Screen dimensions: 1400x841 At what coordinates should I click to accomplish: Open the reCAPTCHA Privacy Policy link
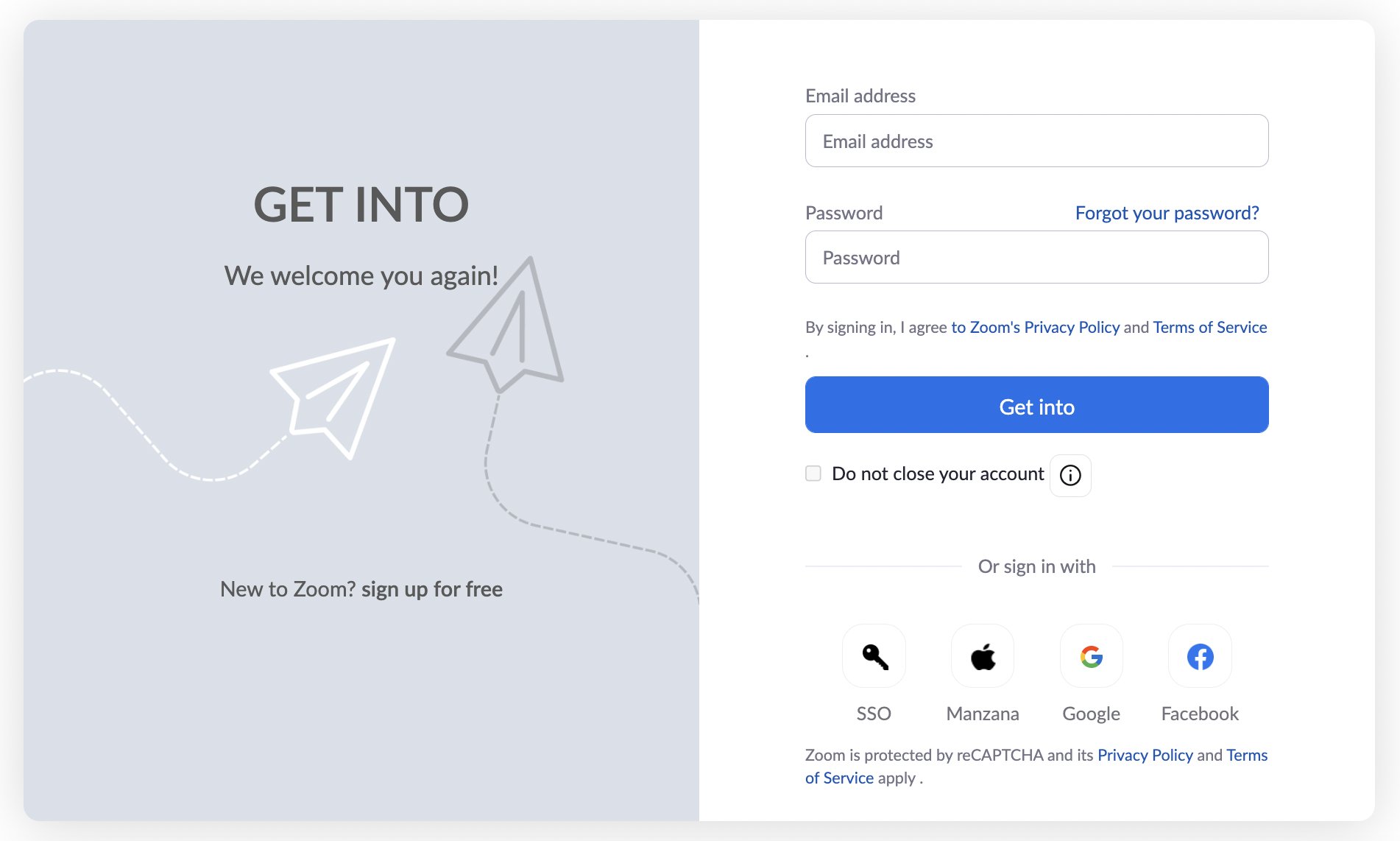click(1145, 755)
